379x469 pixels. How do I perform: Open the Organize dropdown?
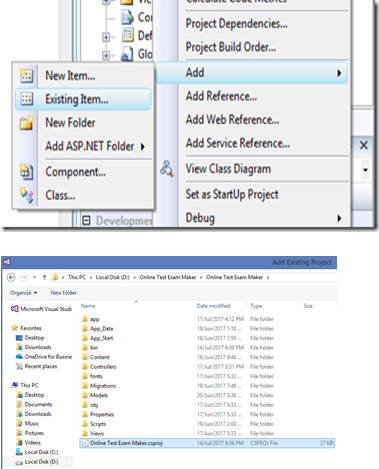[x=24, y=293]
